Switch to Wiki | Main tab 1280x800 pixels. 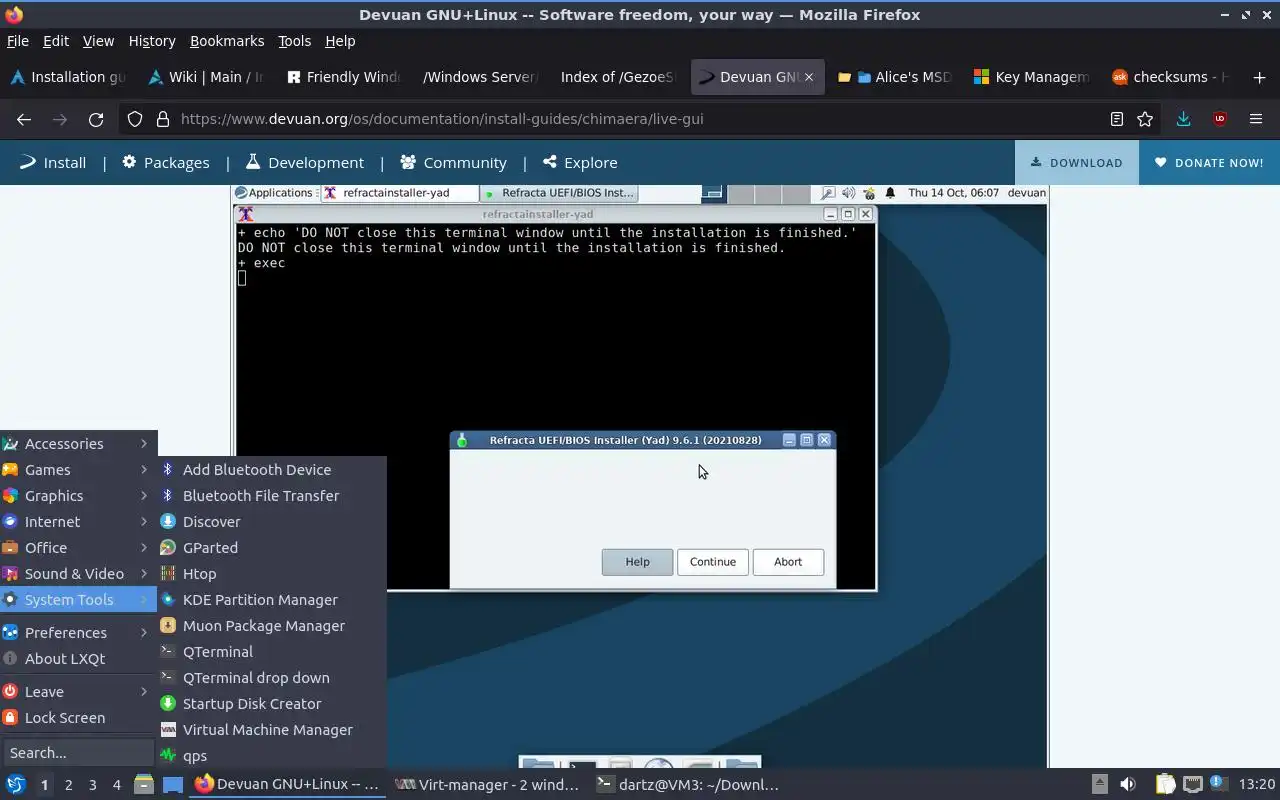pyautogui.click(x=206, y=77)
